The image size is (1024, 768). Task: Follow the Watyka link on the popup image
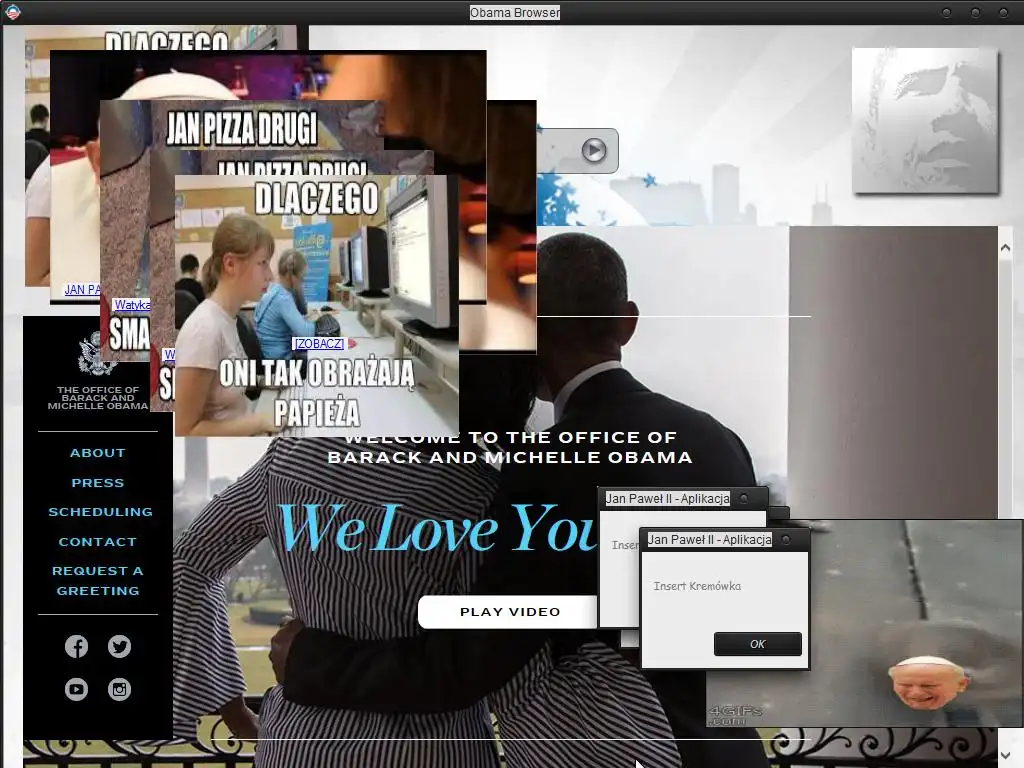132,305
